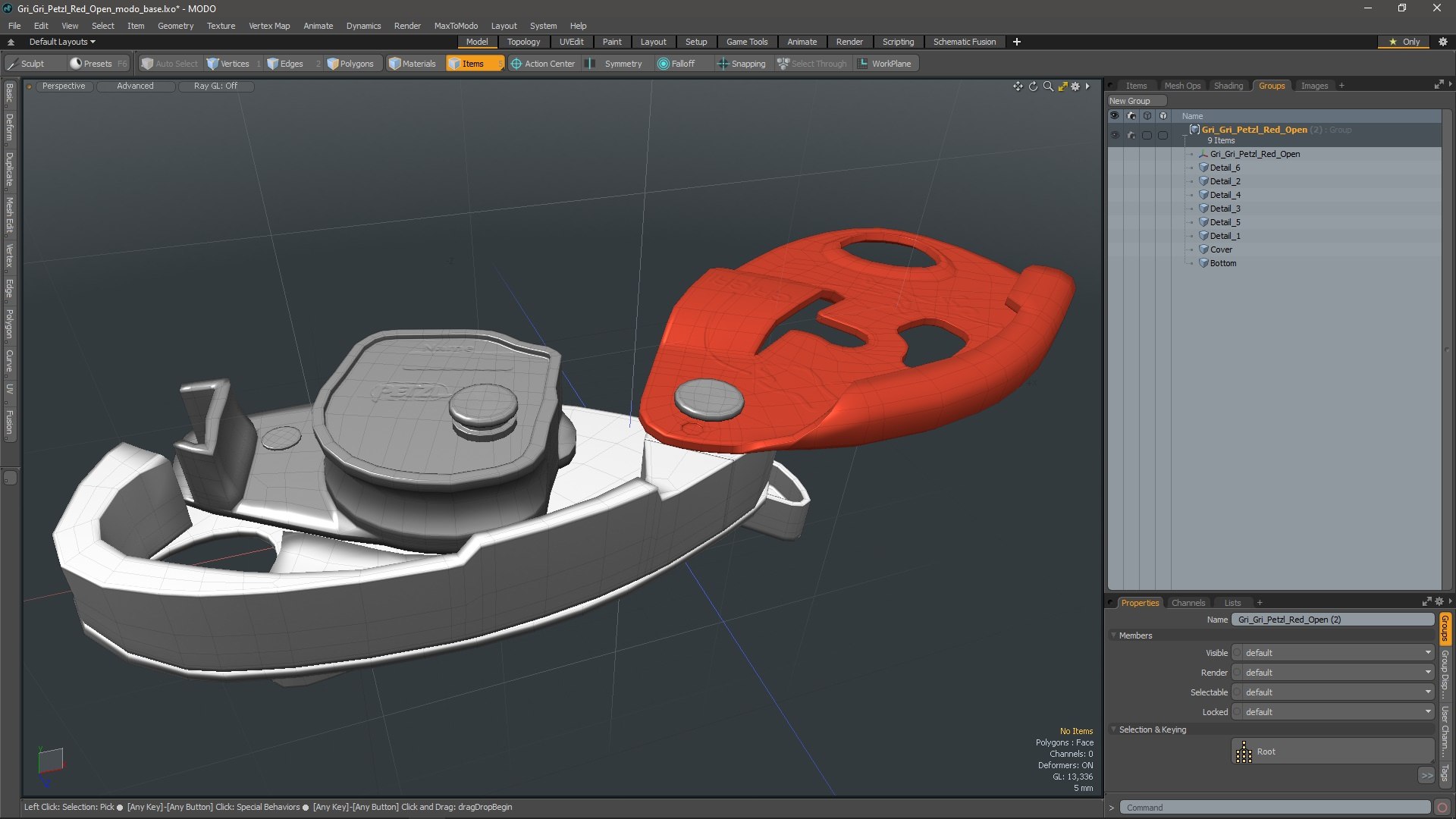The image size is (1456, 819).
Task: Click the New Group button
Action: (x=1129, y=101)
